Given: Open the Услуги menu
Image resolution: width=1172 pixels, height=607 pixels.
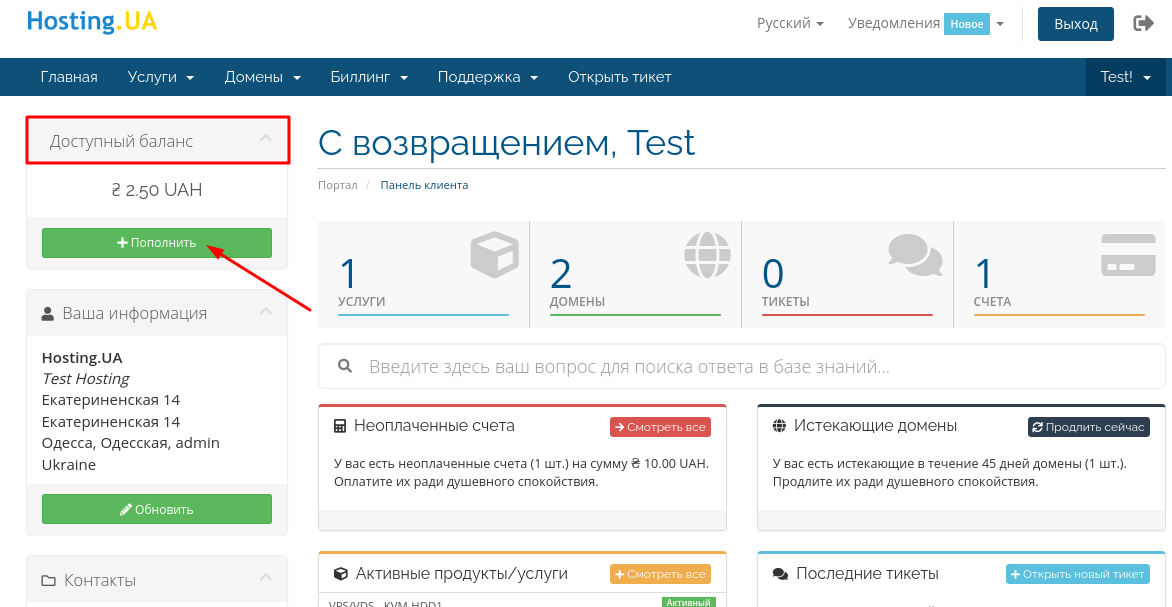Looking at the screenshot, I should [160, 77].
